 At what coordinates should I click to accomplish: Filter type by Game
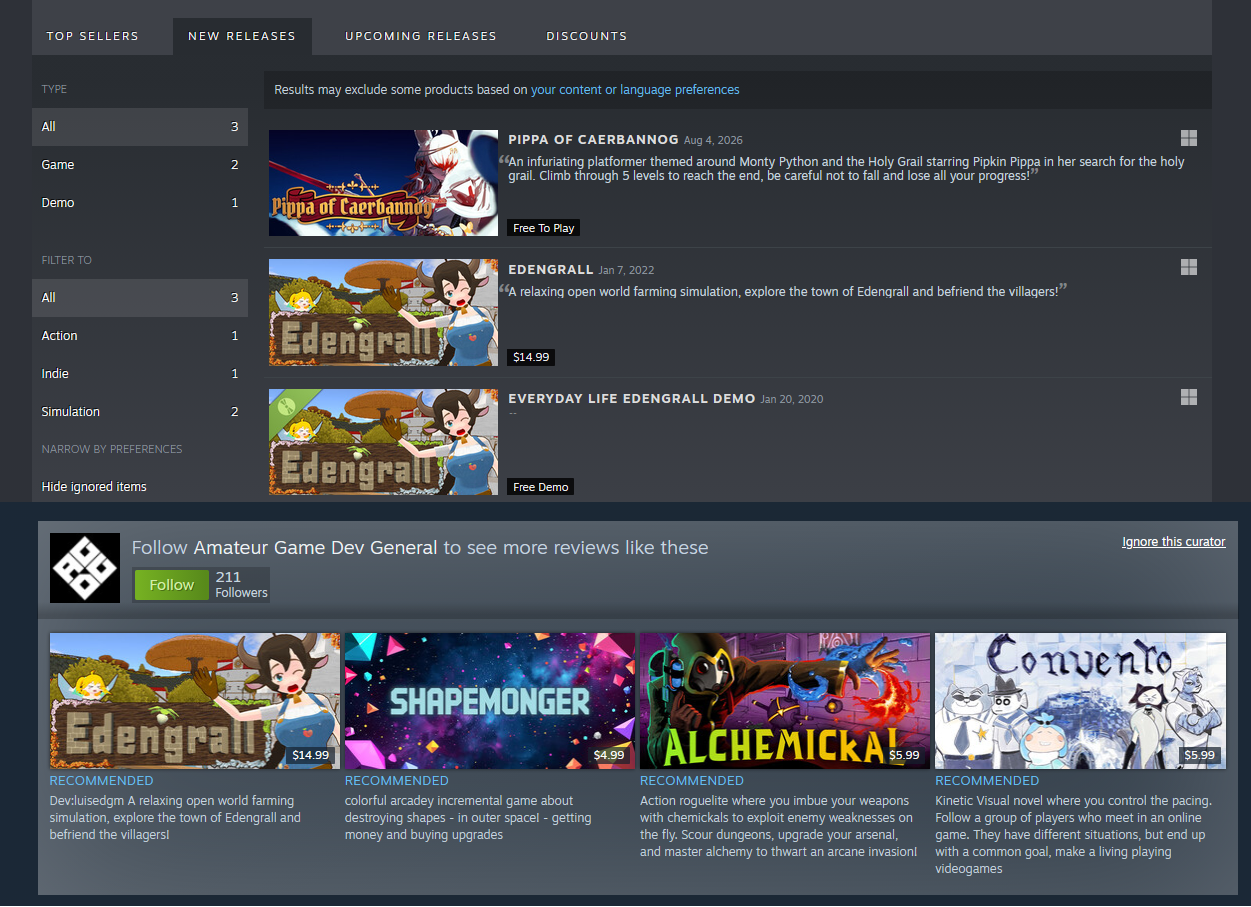coord(140,165)
